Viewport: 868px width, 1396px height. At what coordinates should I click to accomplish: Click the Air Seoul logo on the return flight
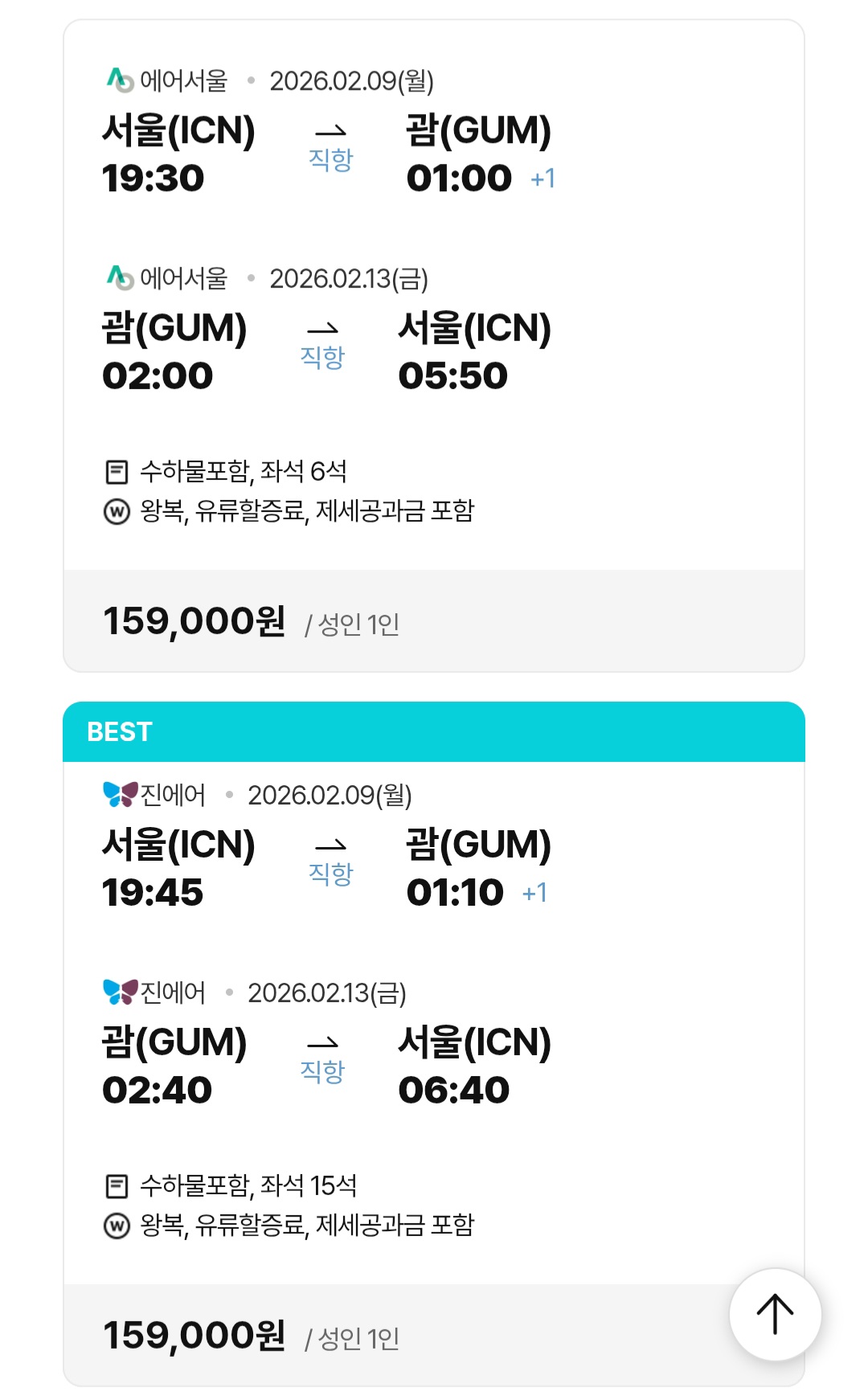[120, 277]
